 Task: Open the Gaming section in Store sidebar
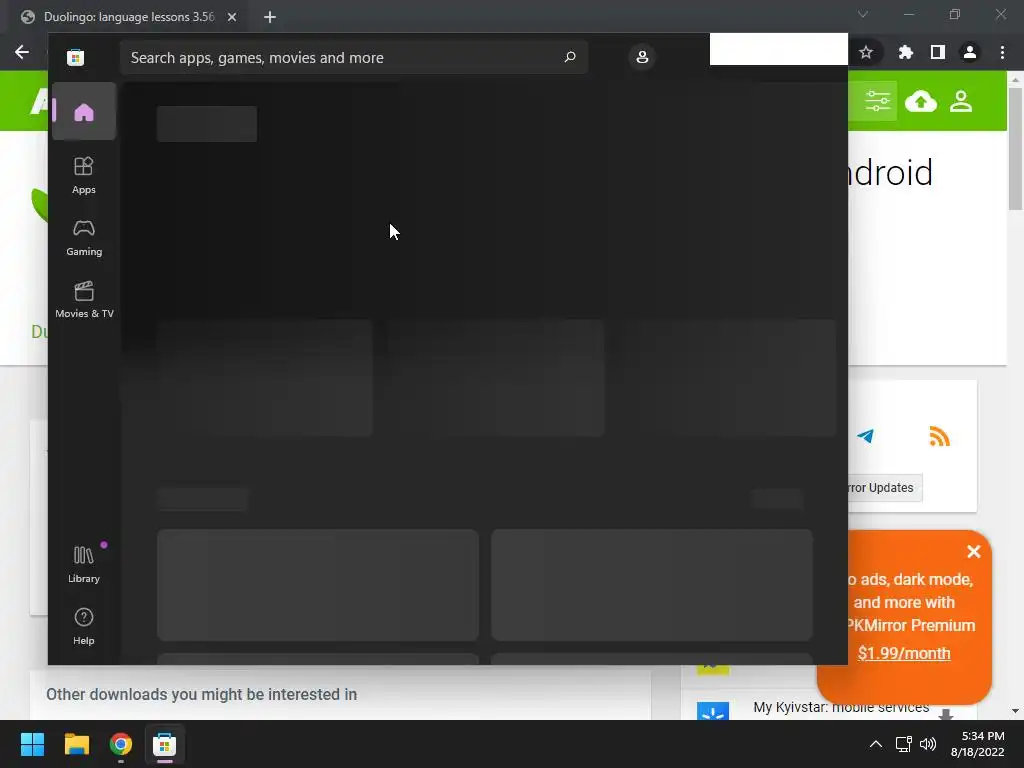[84, 238]
